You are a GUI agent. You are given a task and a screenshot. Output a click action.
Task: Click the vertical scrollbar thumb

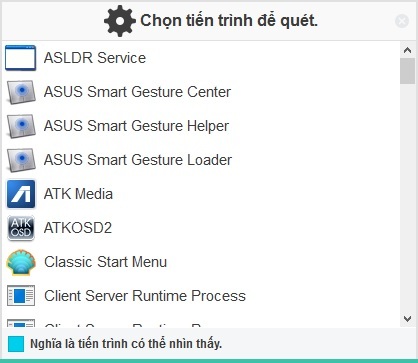tap(407, 71)
